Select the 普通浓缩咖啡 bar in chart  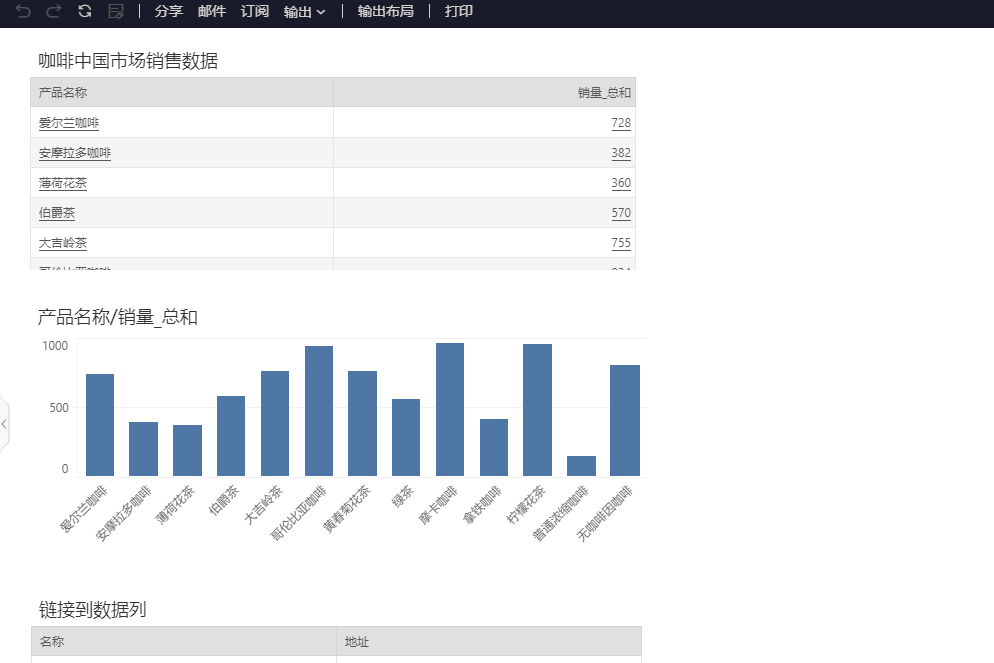click(581, 466)
